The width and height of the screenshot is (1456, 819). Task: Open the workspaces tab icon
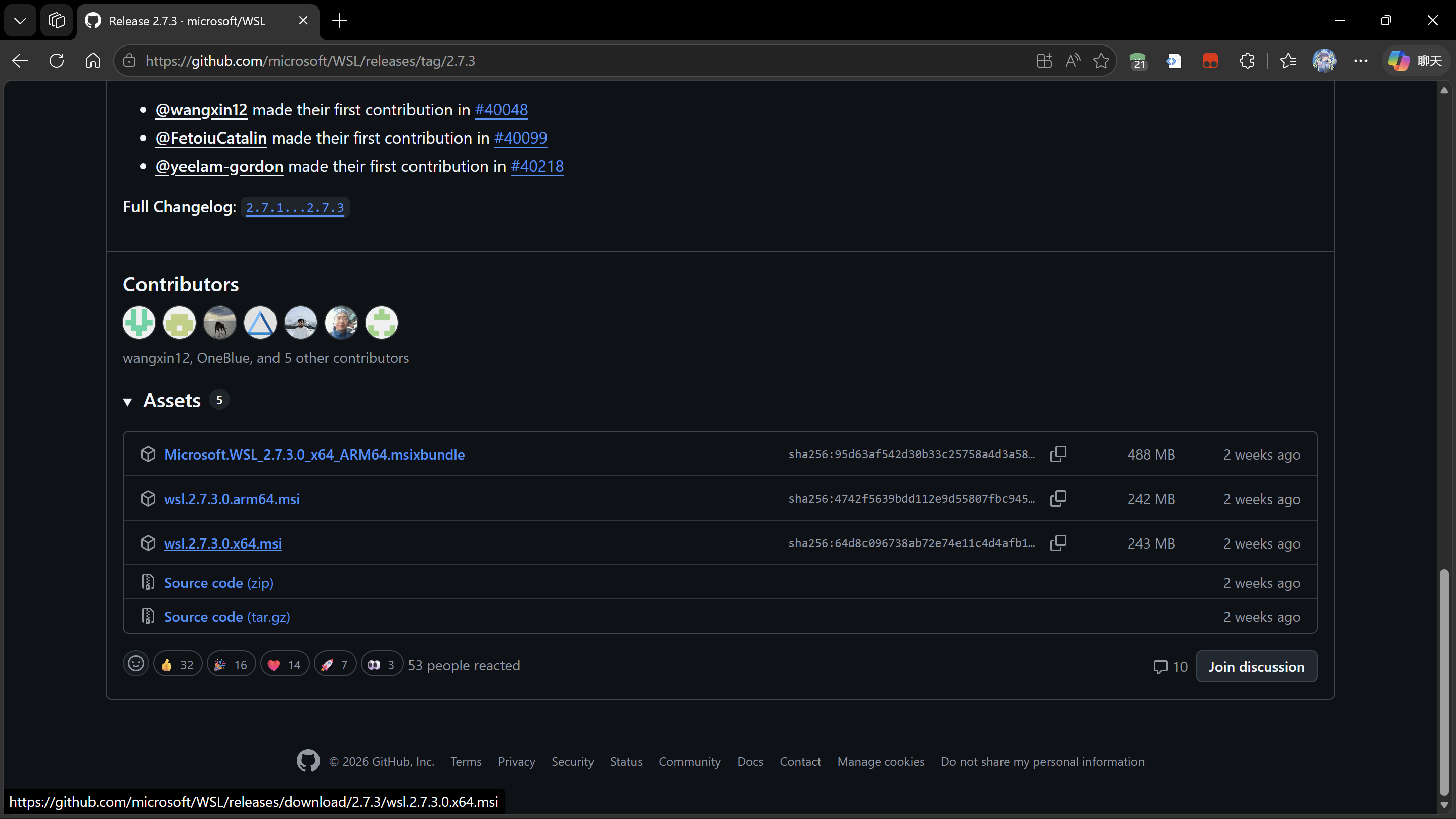click(x=56, y=21)
